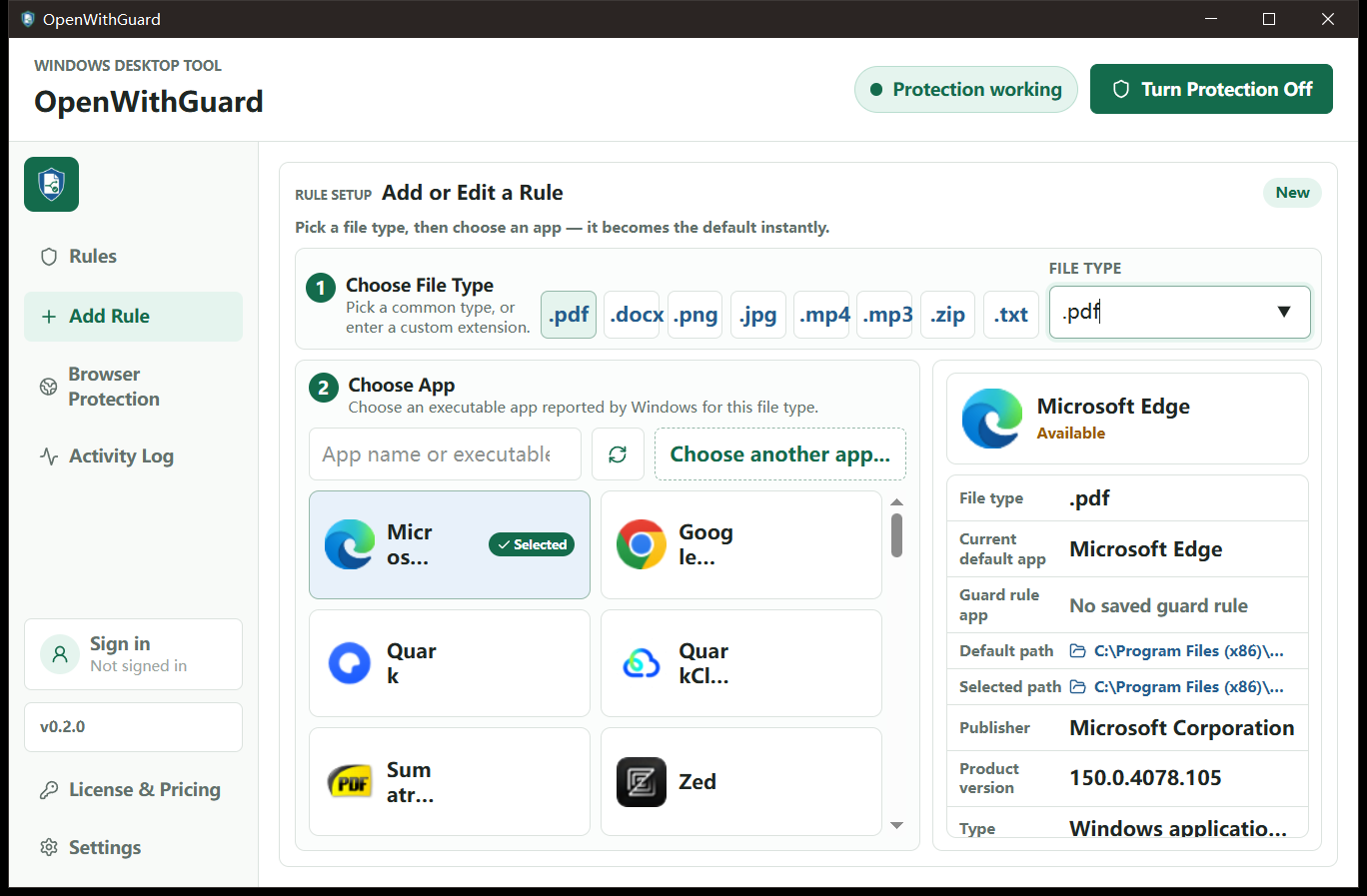Click the Add or Edit a Rule heading
Screen dimensions: 1367x896
(x=473, y=193)
